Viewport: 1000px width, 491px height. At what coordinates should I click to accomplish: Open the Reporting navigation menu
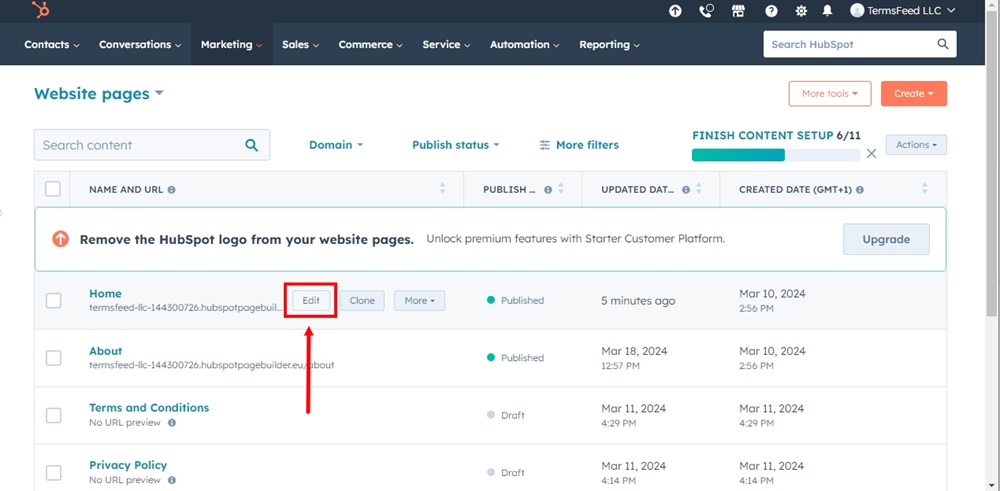point(609,45)
